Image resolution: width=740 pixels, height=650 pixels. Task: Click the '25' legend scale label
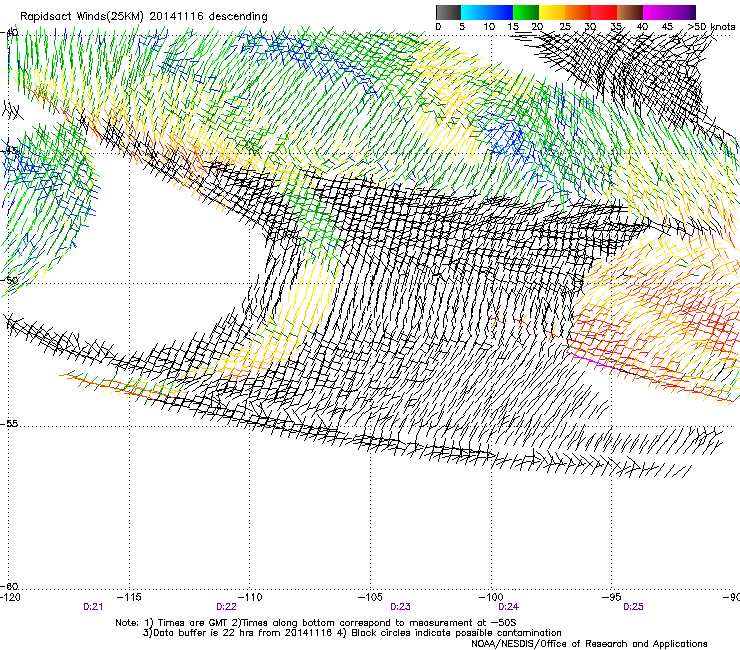tap(564, 27)
